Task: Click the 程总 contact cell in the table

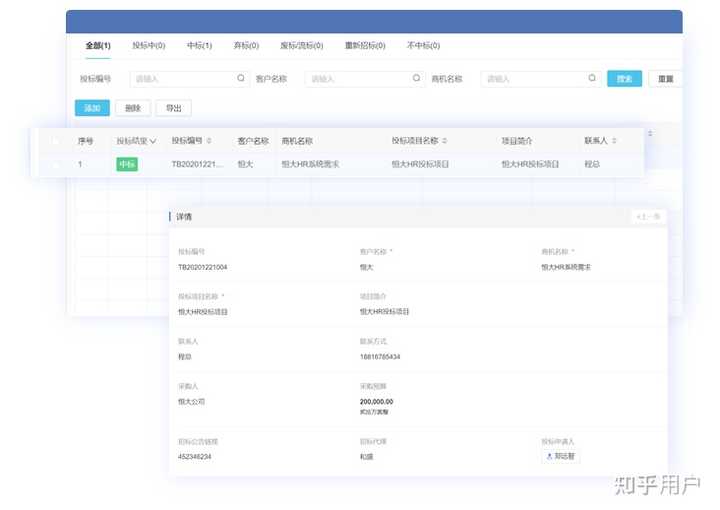Action: 592,164
